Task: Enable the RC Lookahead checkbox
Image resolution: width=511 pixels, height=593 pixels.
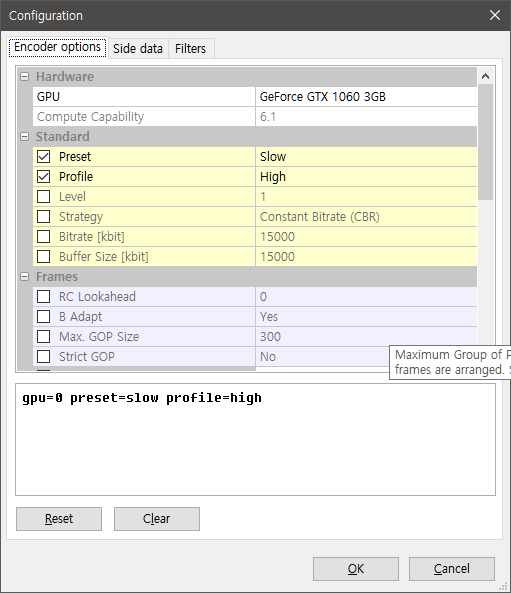Action: (43, 297)
